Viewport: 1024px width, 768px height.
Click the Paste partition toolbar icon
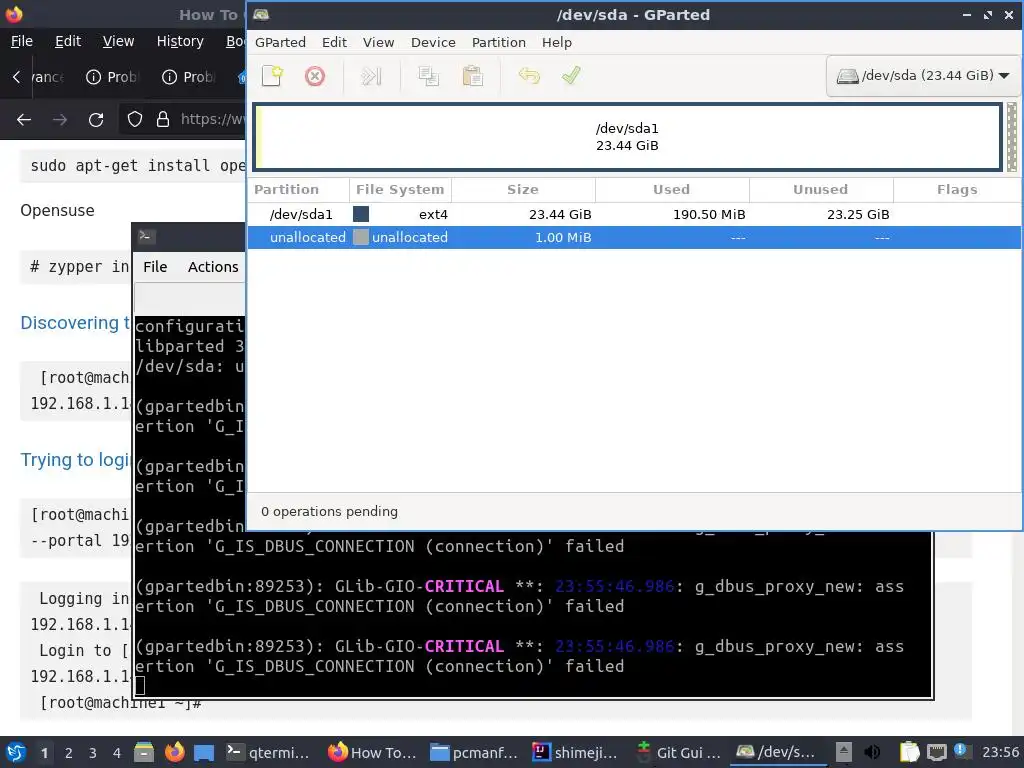click(472, 76)
